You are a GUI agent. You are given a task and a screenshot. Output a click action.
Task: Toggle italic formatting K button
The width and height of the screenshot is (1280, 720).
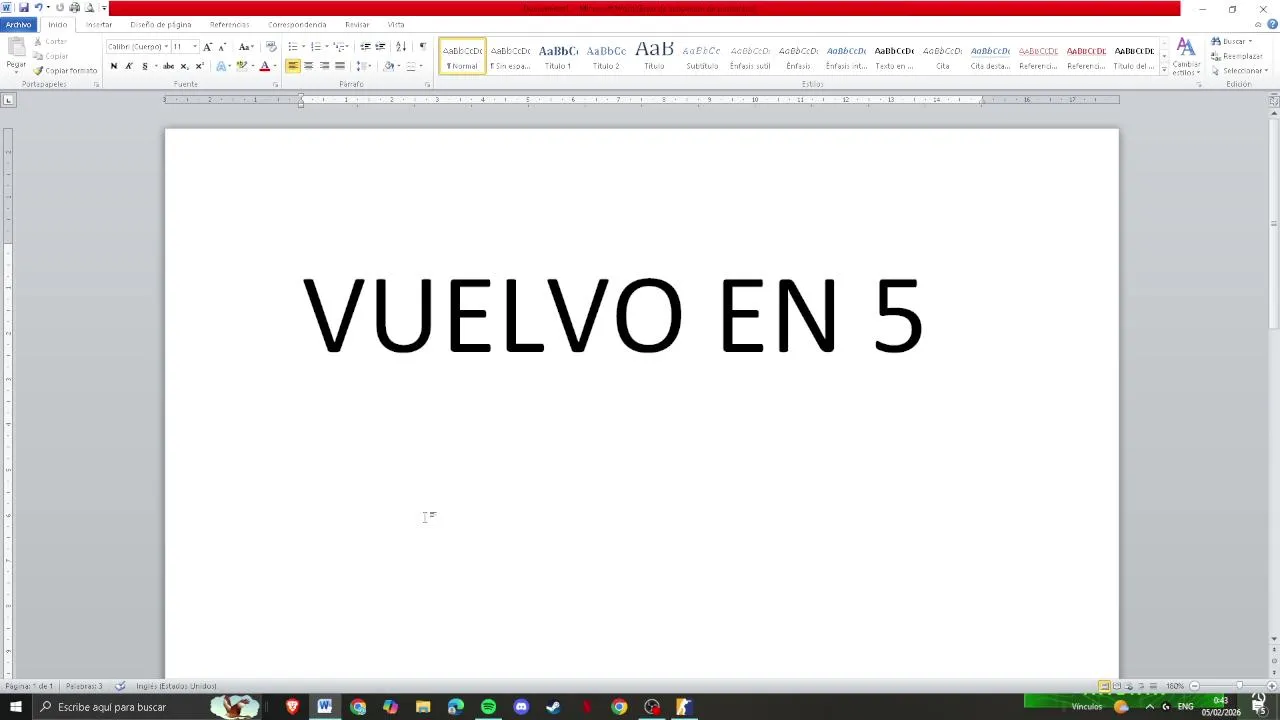[x=128, y=66]
